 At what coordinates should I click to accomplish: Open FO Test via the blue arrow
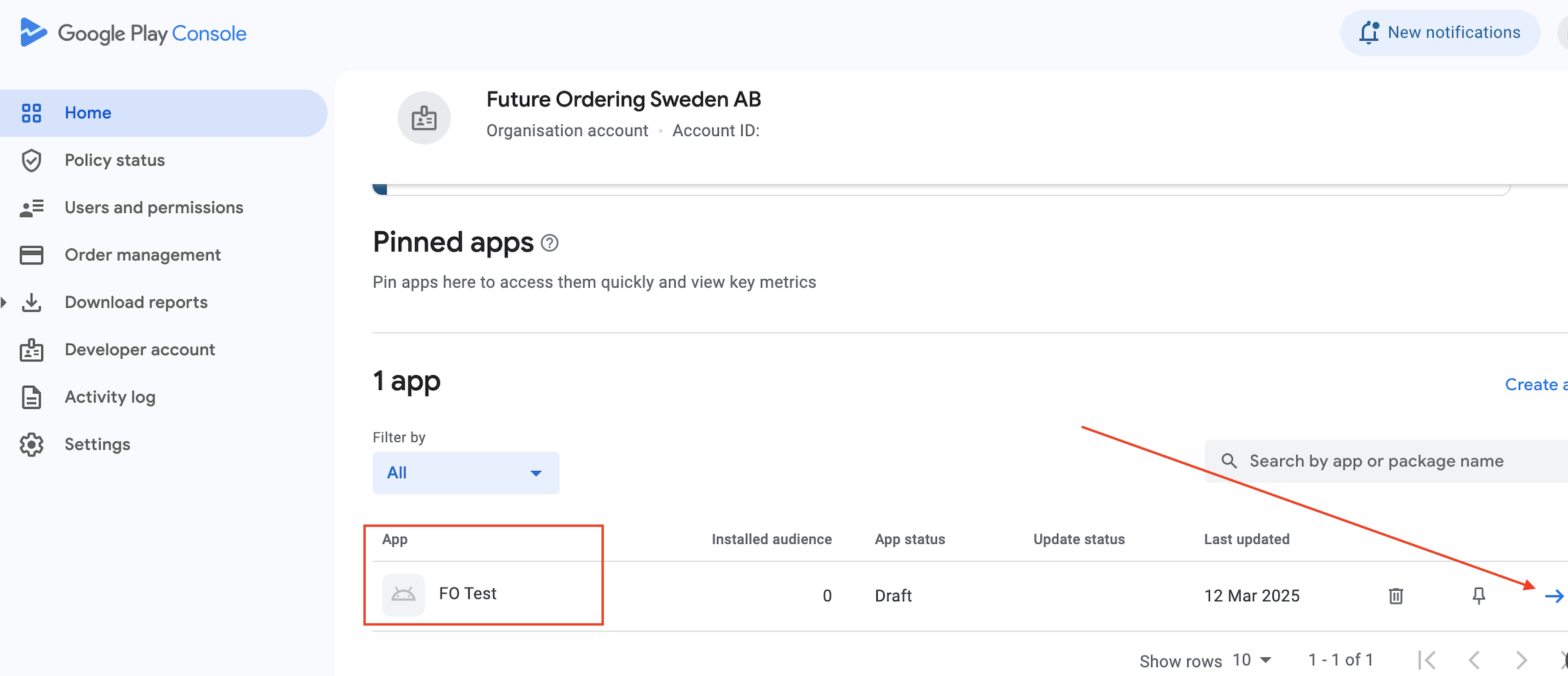click(1554, 596)
